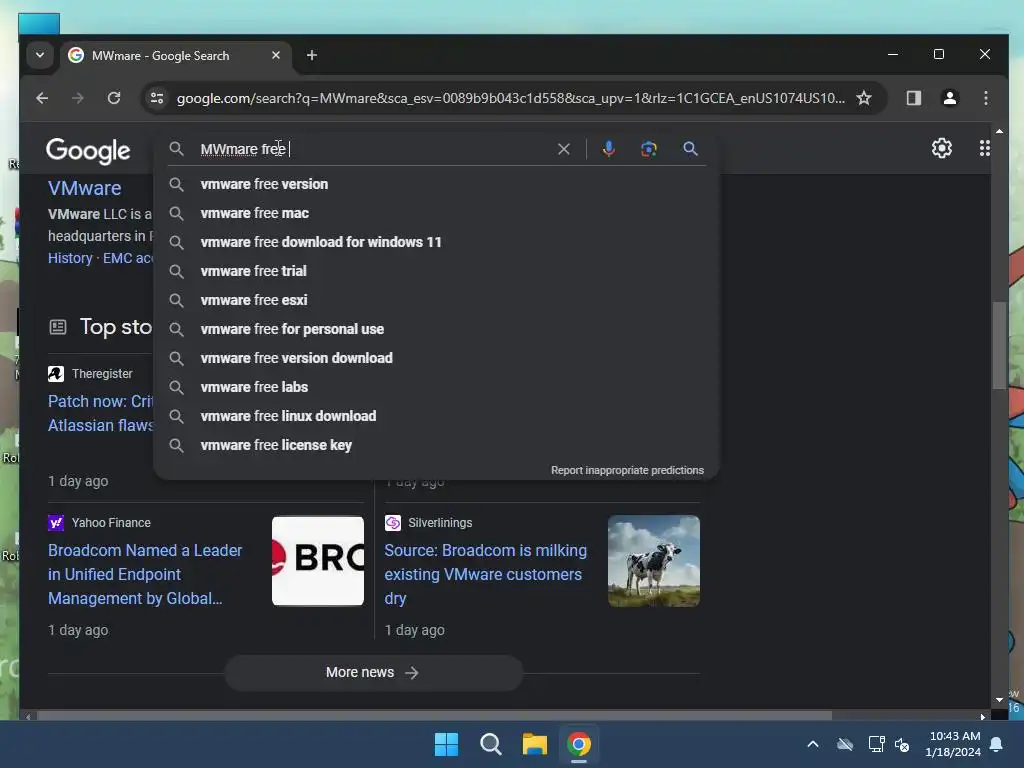
Task: Open Broadcom is milking VMware customers article
Action: (x=485, y=574)
